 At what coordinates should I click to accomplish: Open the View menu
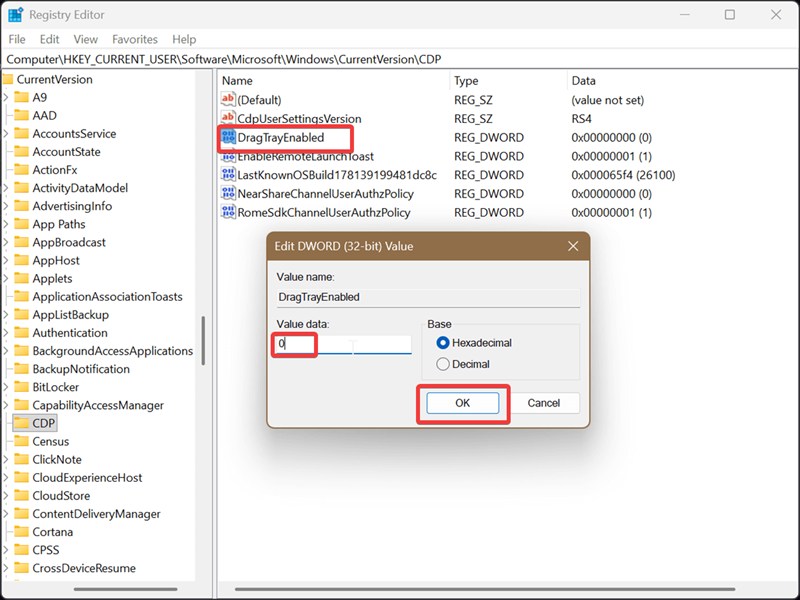point(85,39)
